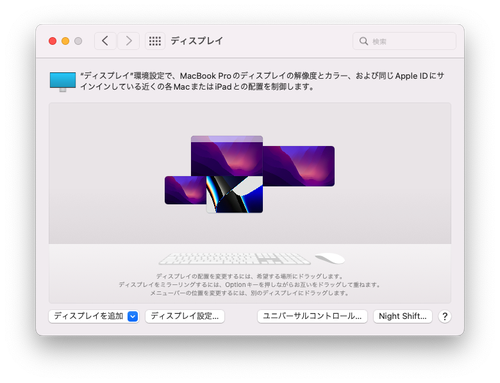
Task: Click the blue display monitor icon
Action: coord(63,82)
